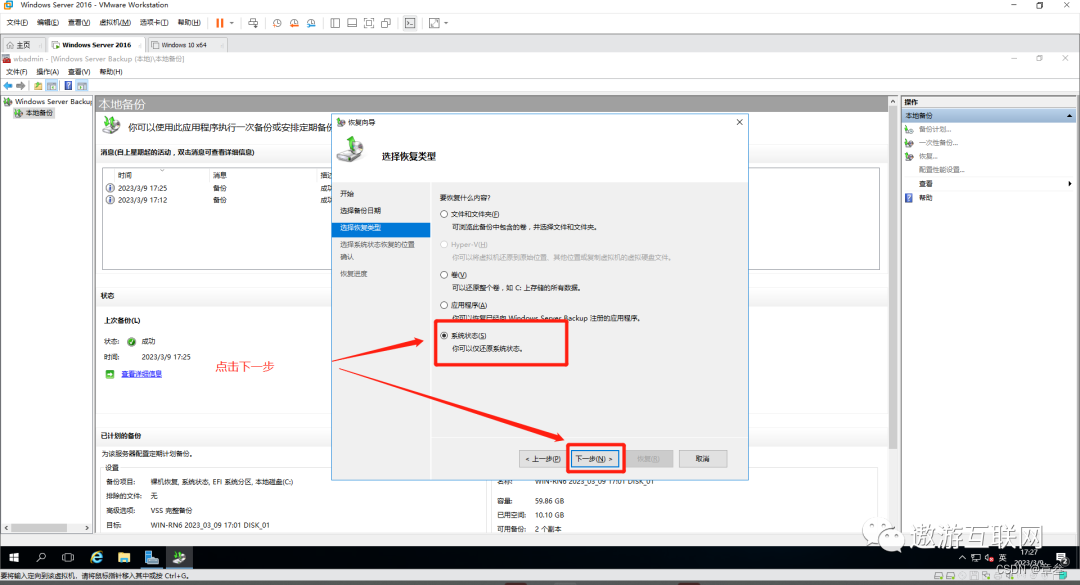Click the horizontal scrollbar under the tree pane
Viewport: 1080px width, 585px height.
point(39,528)
